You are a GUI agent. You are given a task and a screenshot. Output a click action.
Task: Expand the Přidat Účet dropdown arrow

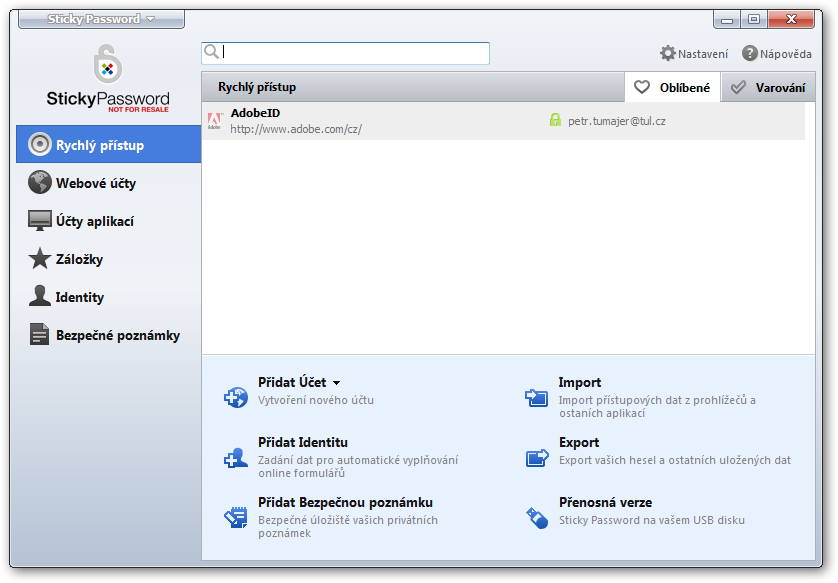pyautogui.click(x=336, y=383)
